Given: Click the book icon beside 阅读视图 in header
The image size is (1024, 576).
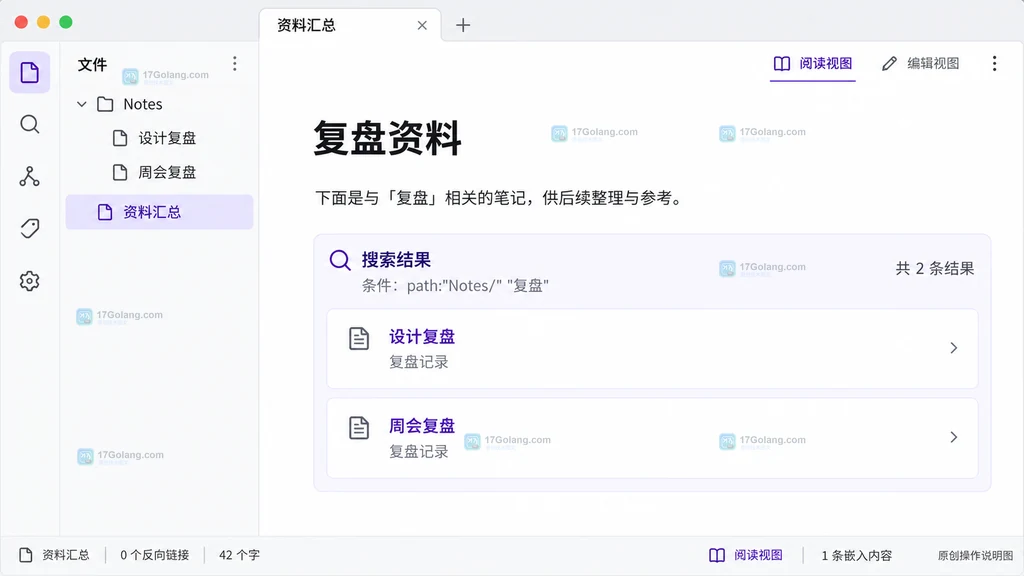Looking at the screenshot, I should click(782, 63).
